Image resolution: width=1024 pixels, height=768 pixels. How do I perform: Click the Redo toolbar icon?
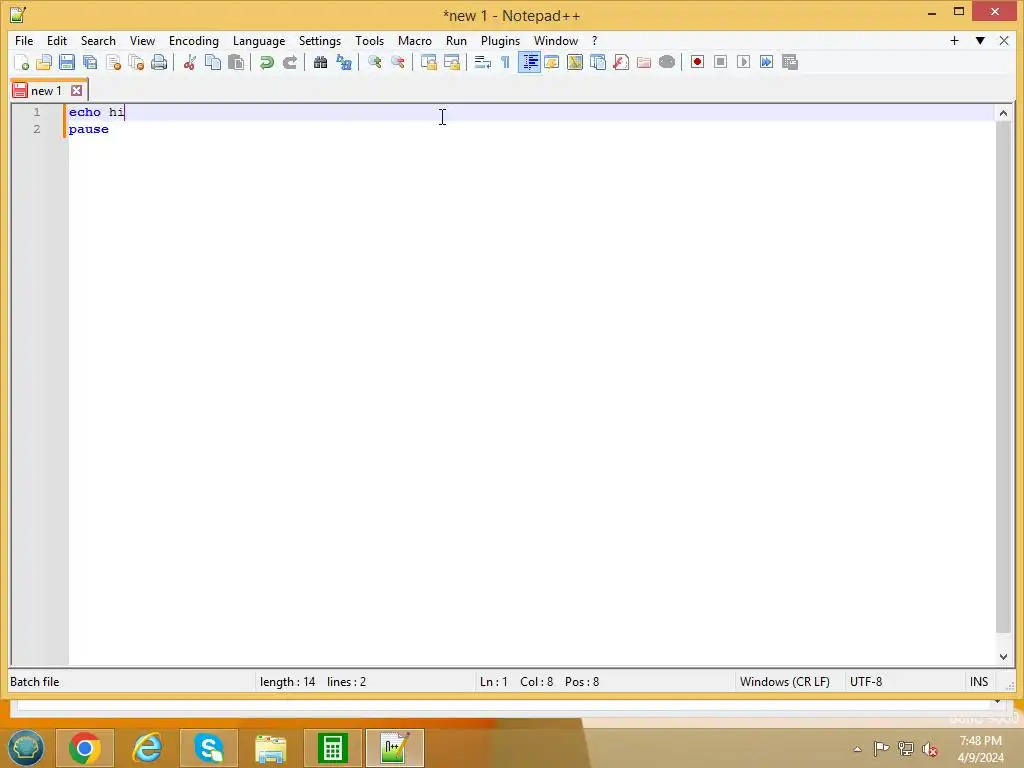point(289,62)
